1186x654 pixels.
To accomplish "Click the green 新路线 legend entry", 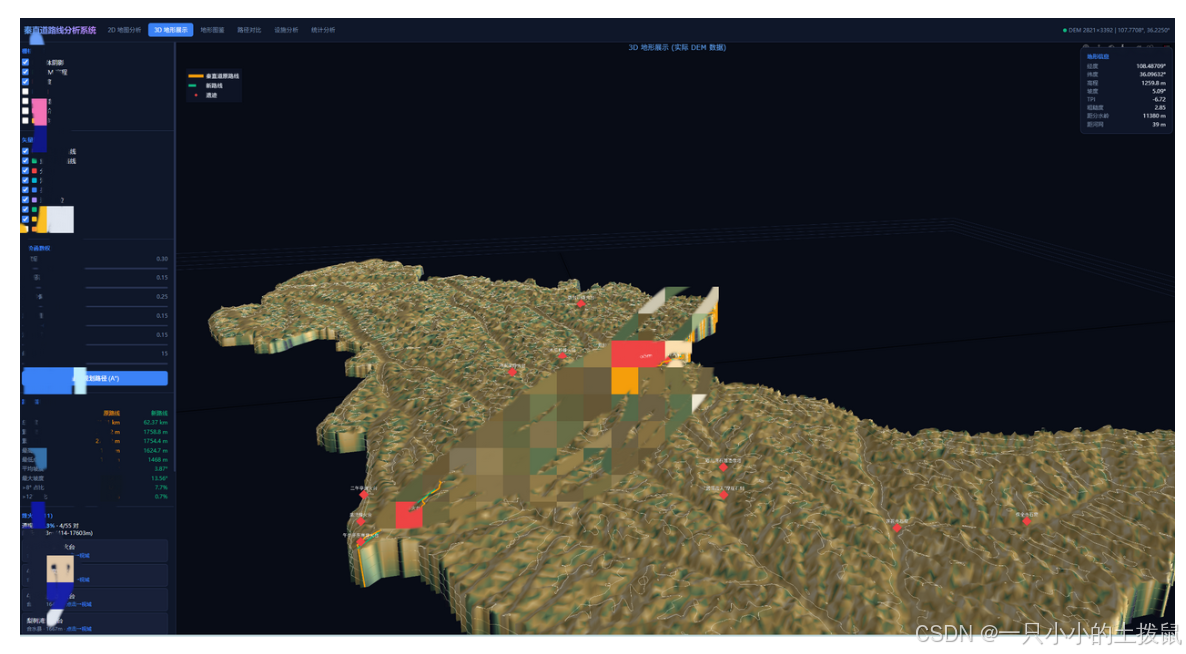I will point(206,86).
